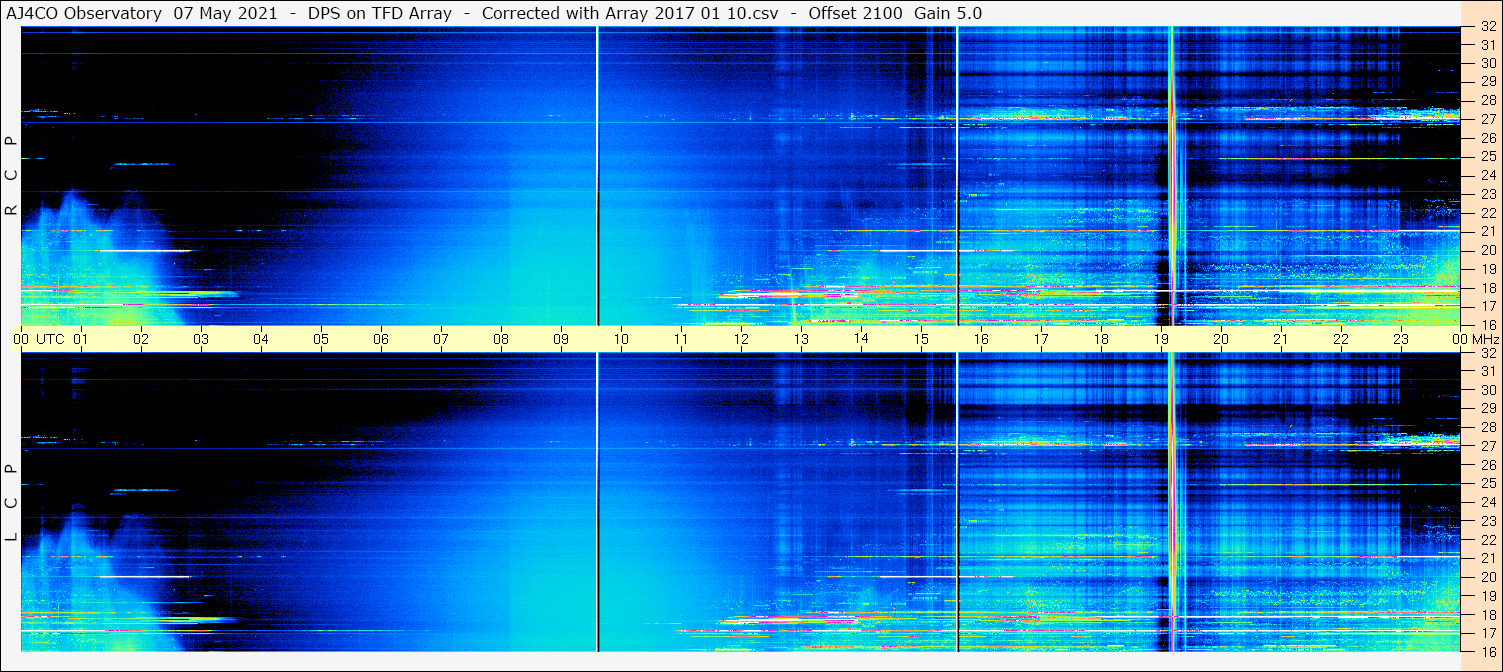
Task: Click the MHz unit label at the axis end
Action: [x=1485, y=339]
